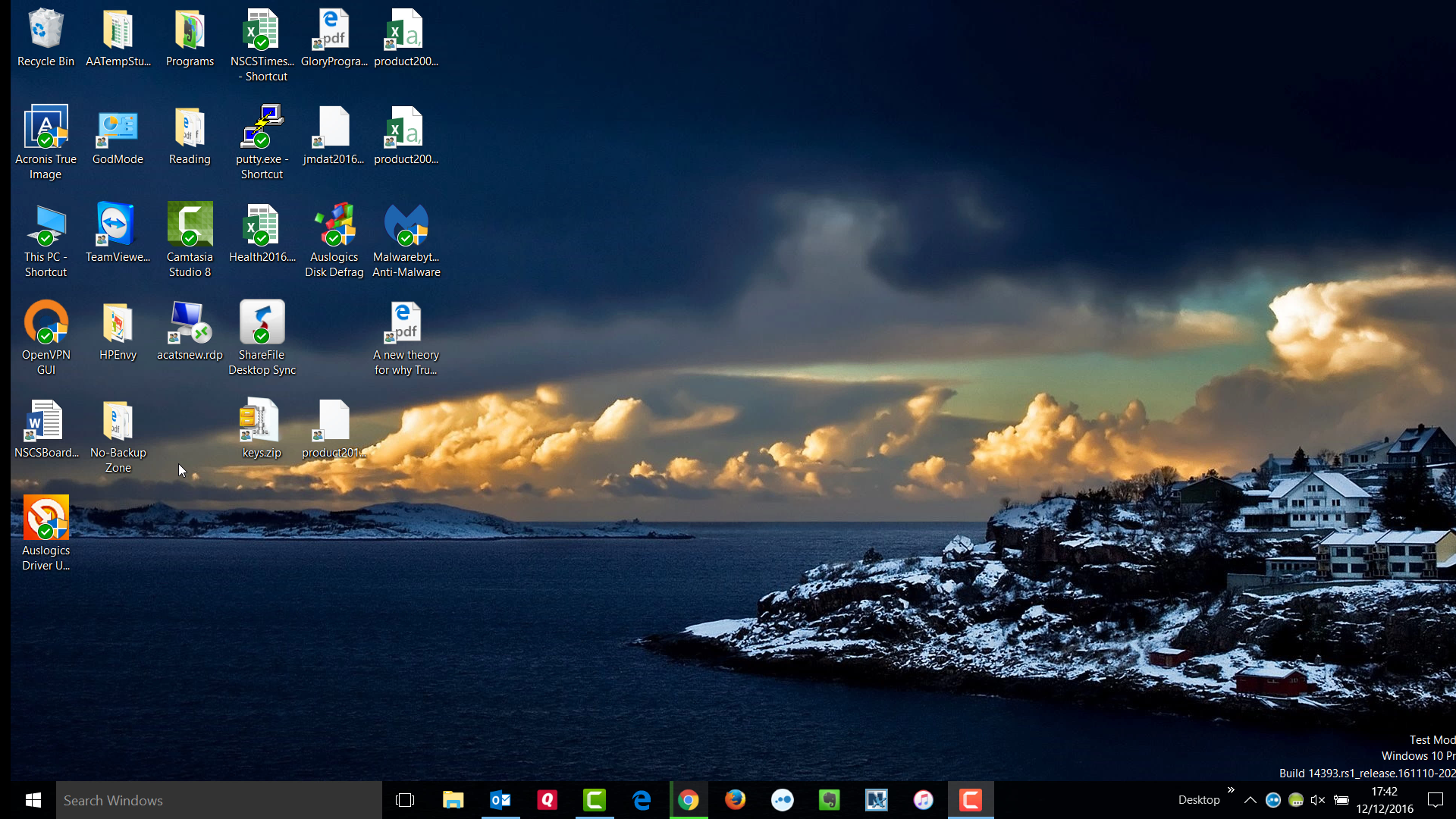Show hidden system tray icons chevron

coord(1250,800)
